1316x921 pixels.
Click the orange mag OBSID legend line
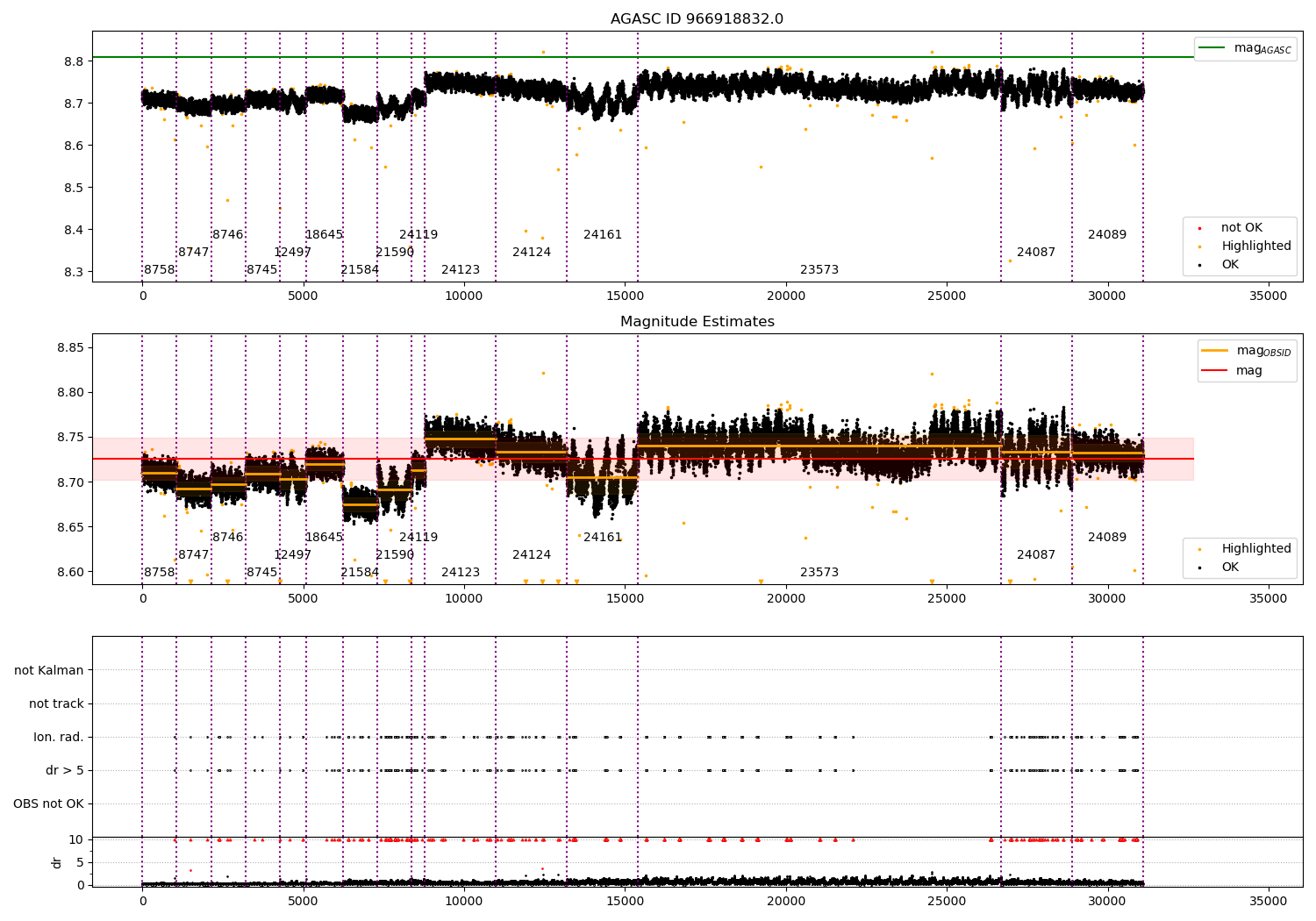tap(1215, 351)
